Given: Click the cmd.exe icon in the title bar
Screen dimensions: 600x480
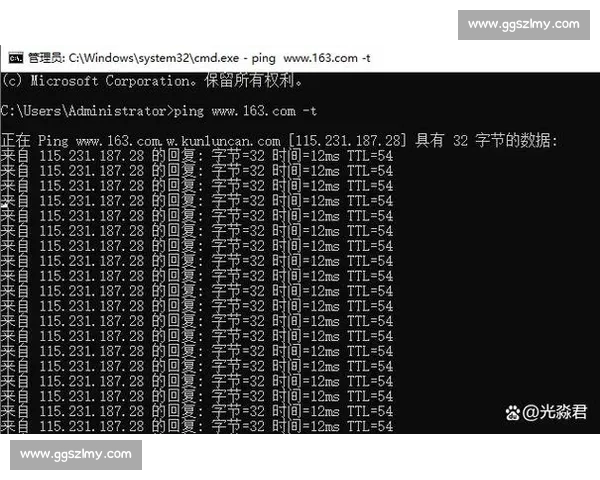Looking at the screenshot, I should click(x=16, y=58).
